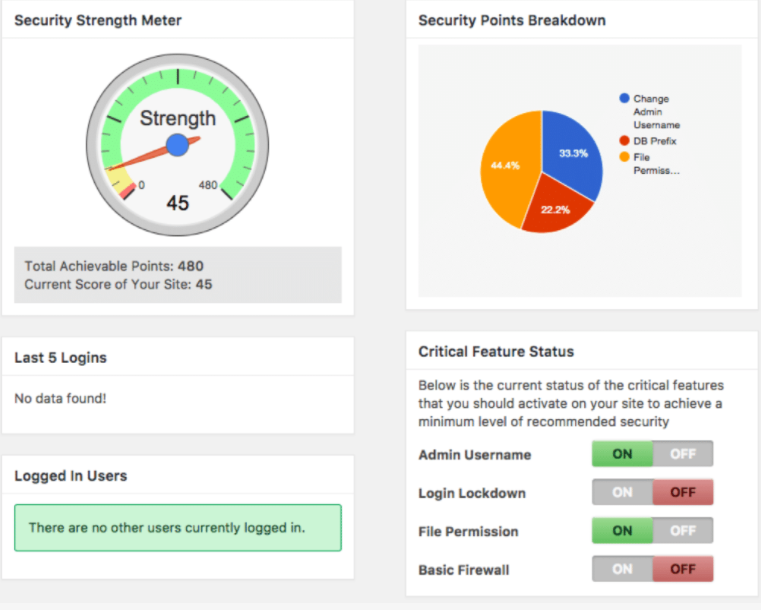Click the blue legend dot for Change Admin Username

(625, 99)
